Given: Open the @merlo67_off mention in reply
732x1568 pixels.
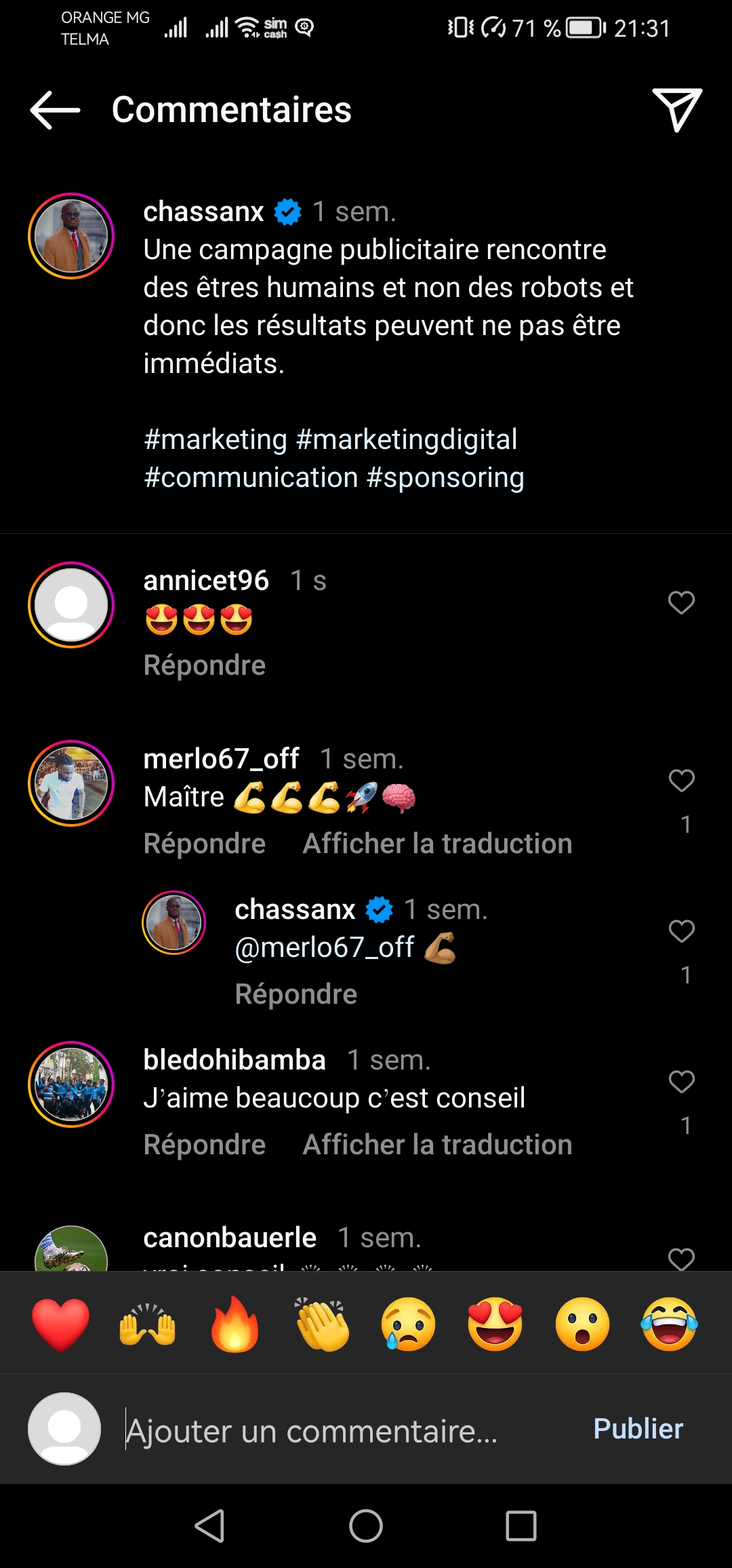Looking at the screenshot, I should point(324,947).
